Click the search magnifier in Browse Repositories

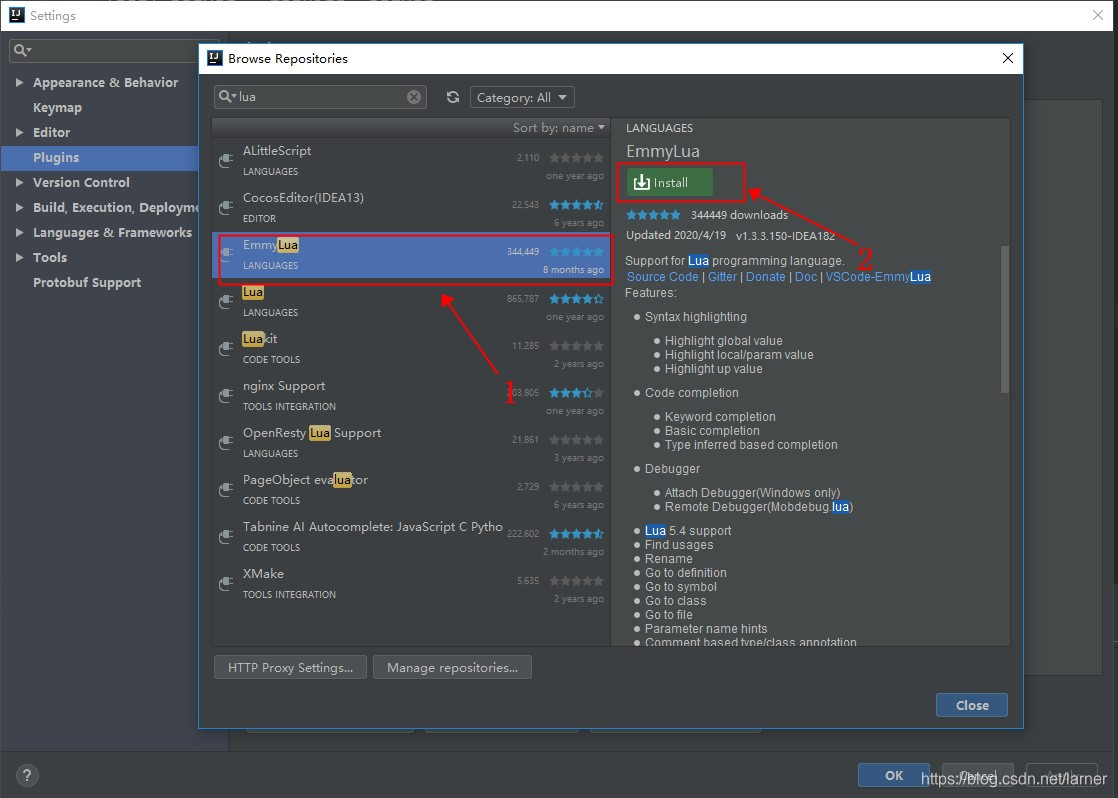[x=227, y=96]
